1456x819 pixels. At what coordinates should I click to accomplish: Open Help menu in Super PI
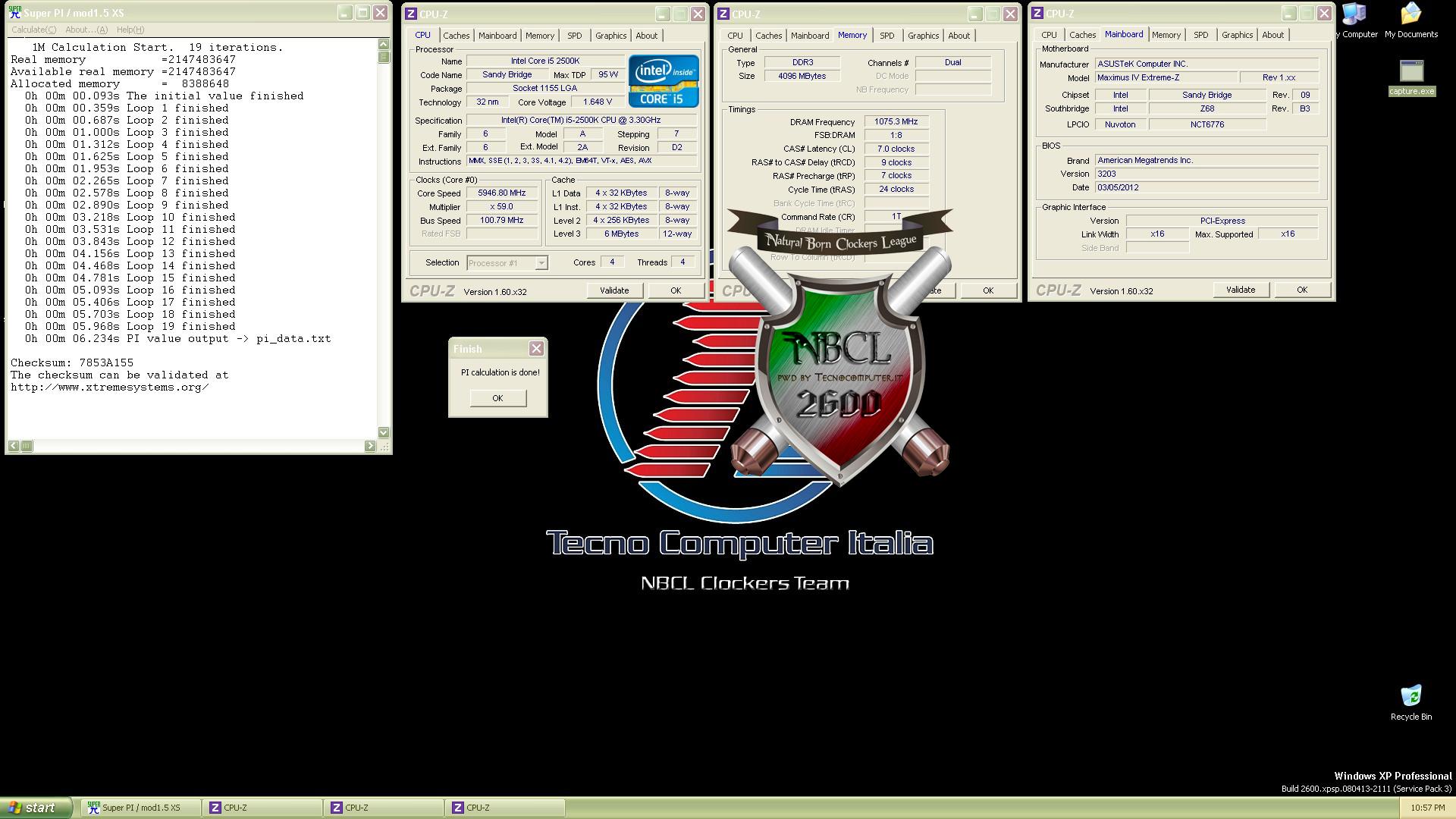tap(130, 30)
